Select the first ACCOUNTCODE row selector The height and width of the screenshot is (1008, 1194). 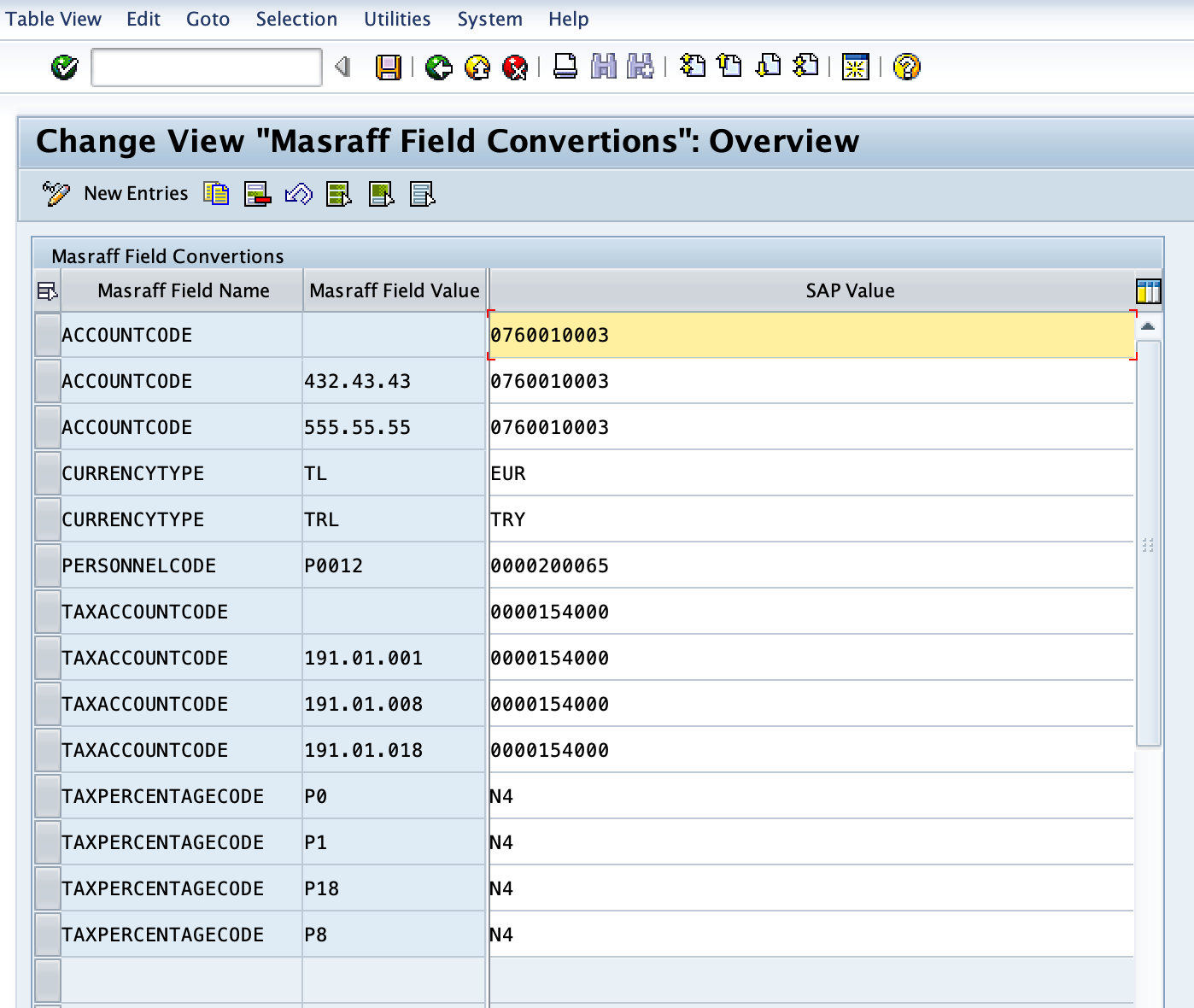[48, 335]
